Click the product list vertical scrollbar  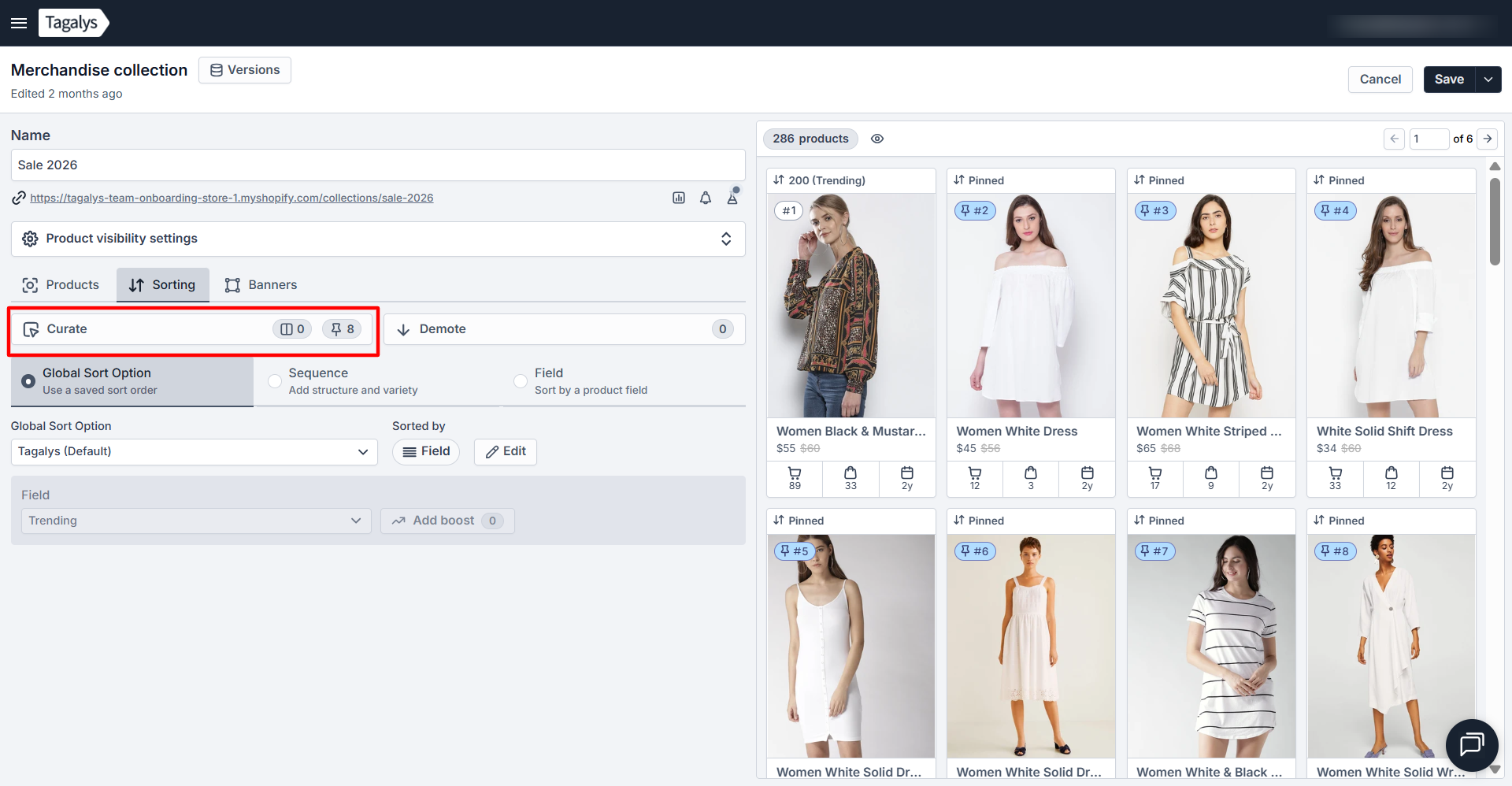(1495, 222)
